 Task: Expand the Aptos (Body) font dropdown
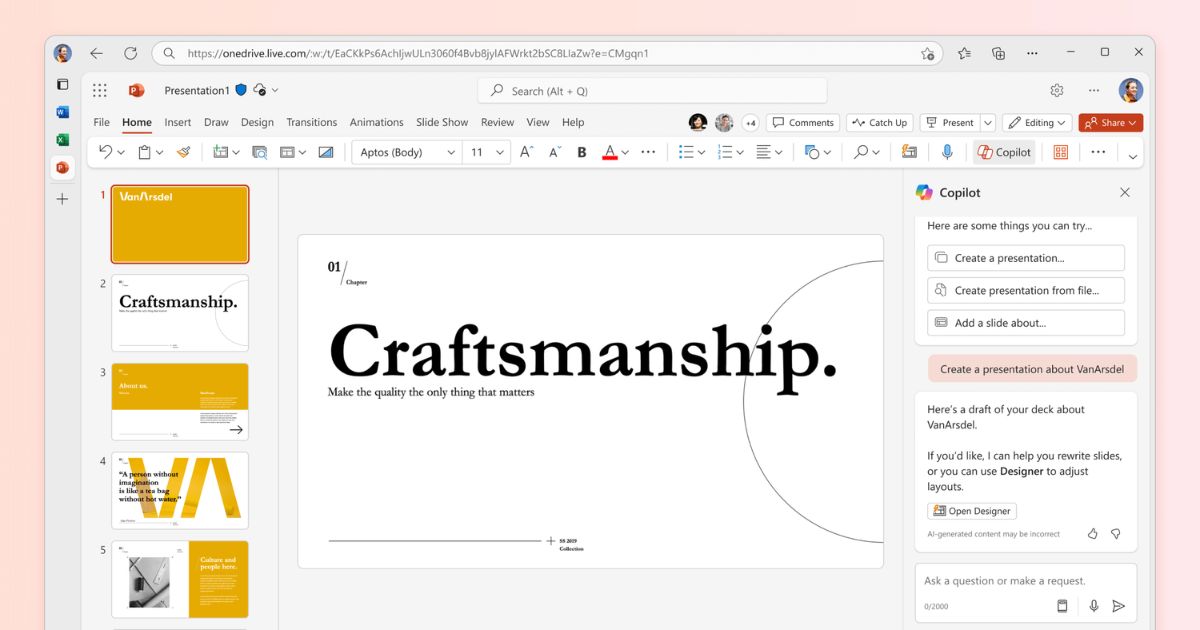pos(451,152)
